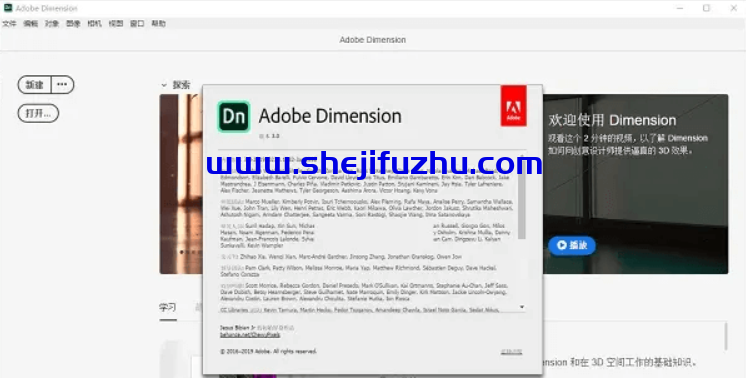Click the Dimension app icon in title bar
Image resolution: width=746 pixels, height=378 pixels.
(x=8, y=8)
